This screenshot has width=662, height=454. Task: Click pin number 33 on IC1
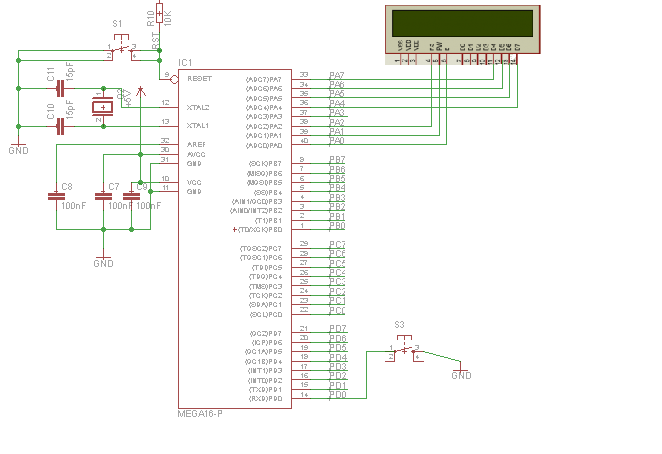[304, 75]
